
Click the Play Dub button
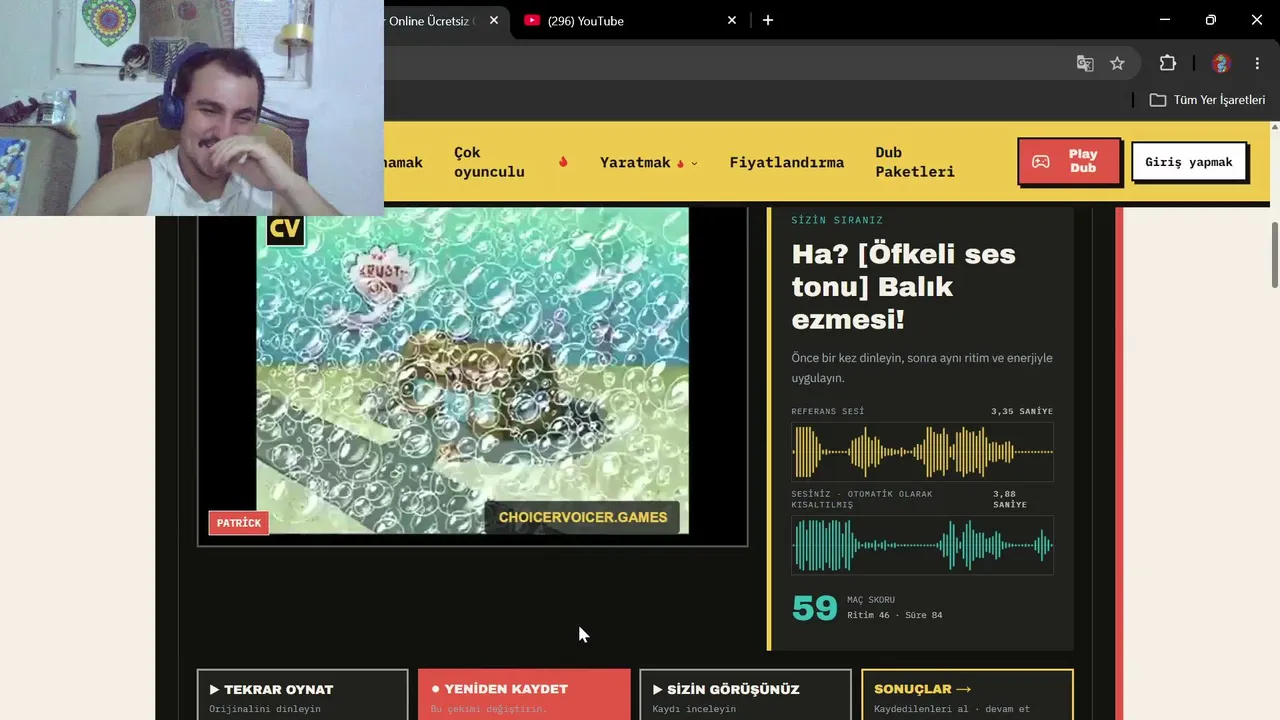tap(1069, 161)
